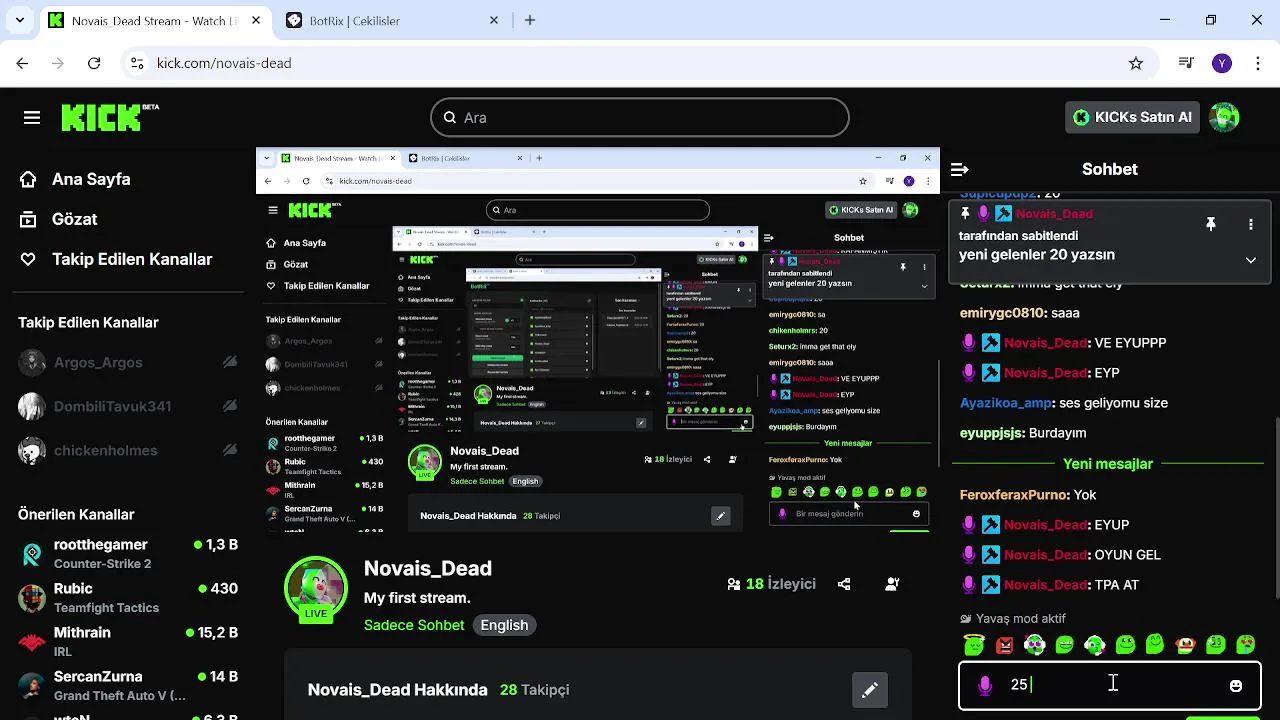Open Argos_Argos followed channel
Screen dimensions: 1280x720
pos(98,362)
